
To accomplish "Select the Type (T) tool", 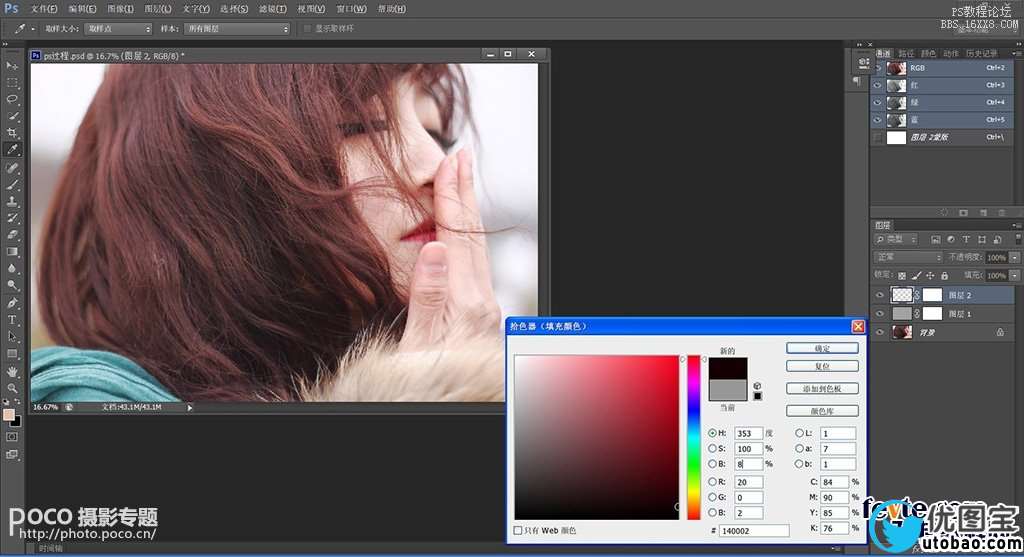I will pos(13,320).
